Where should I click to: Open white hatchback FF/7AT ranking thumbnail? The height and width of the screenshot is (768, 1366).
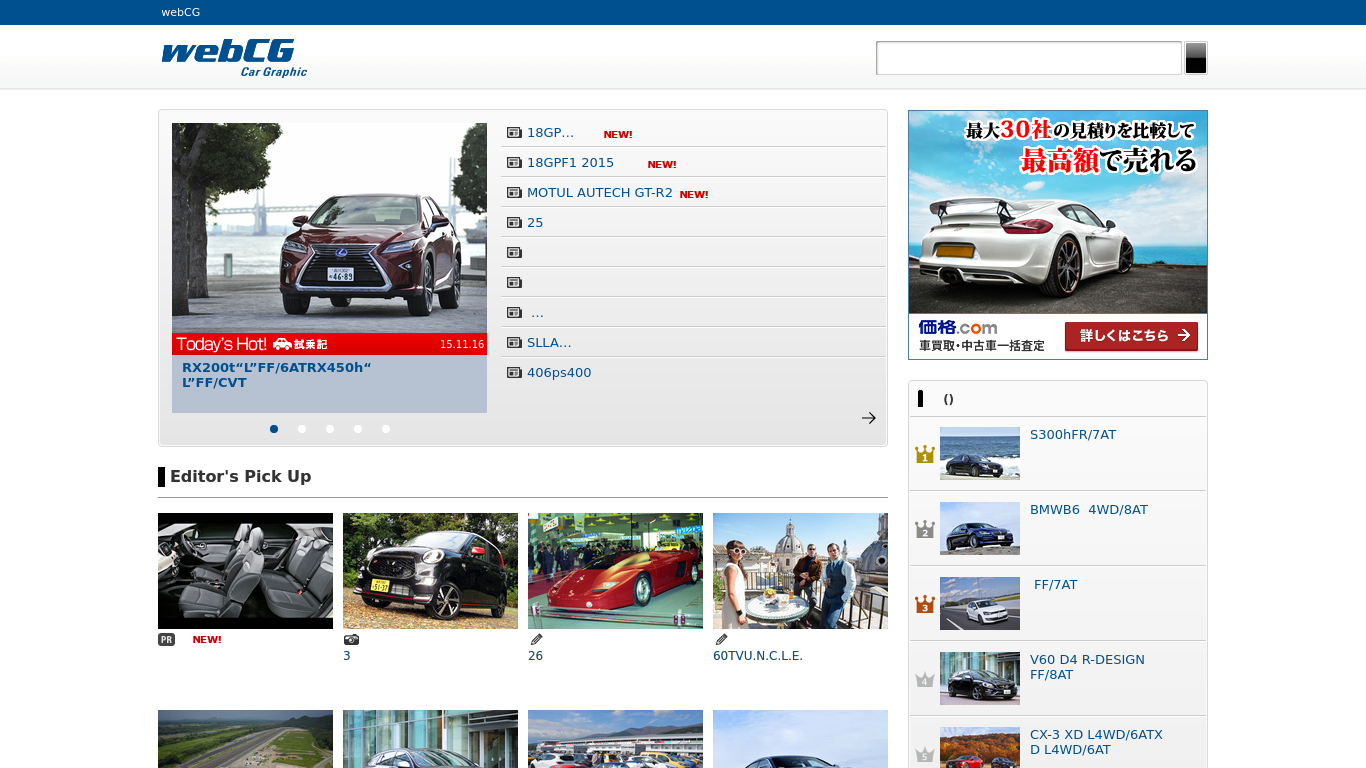(980, 603)
